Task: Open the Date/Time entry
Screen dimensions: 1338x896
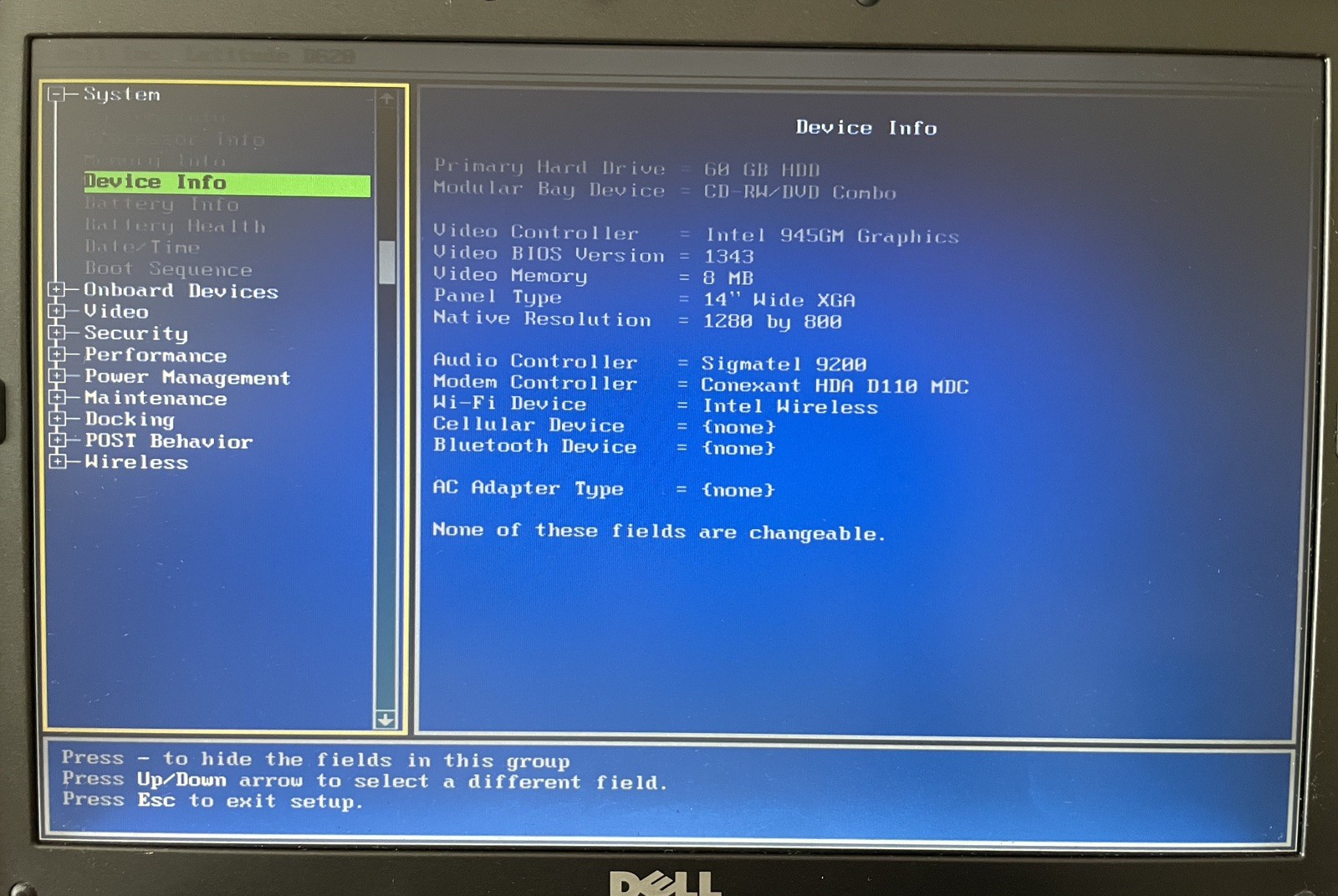Action: click(x=142, y=247)
